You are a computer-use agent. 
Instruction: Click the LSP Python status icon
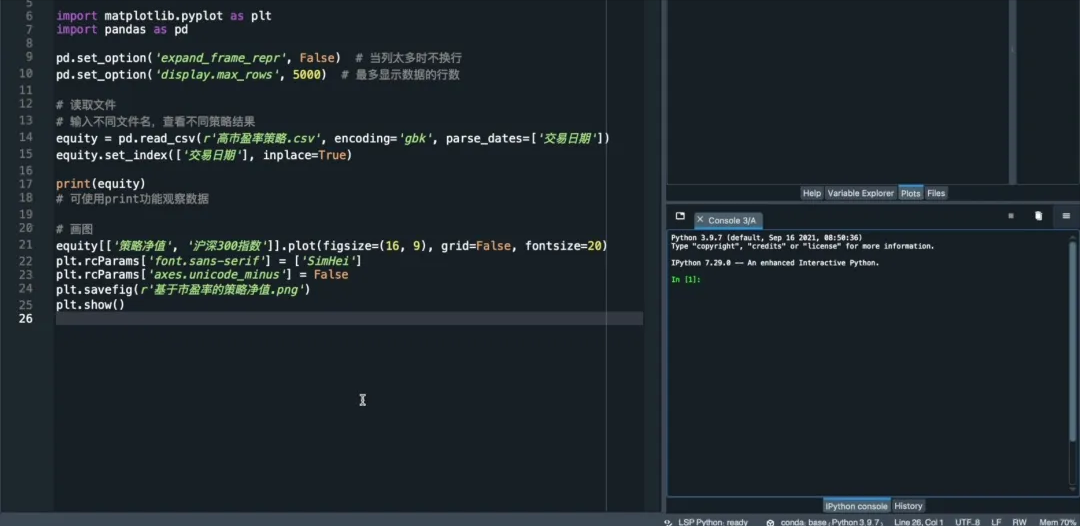click(667, 522)
